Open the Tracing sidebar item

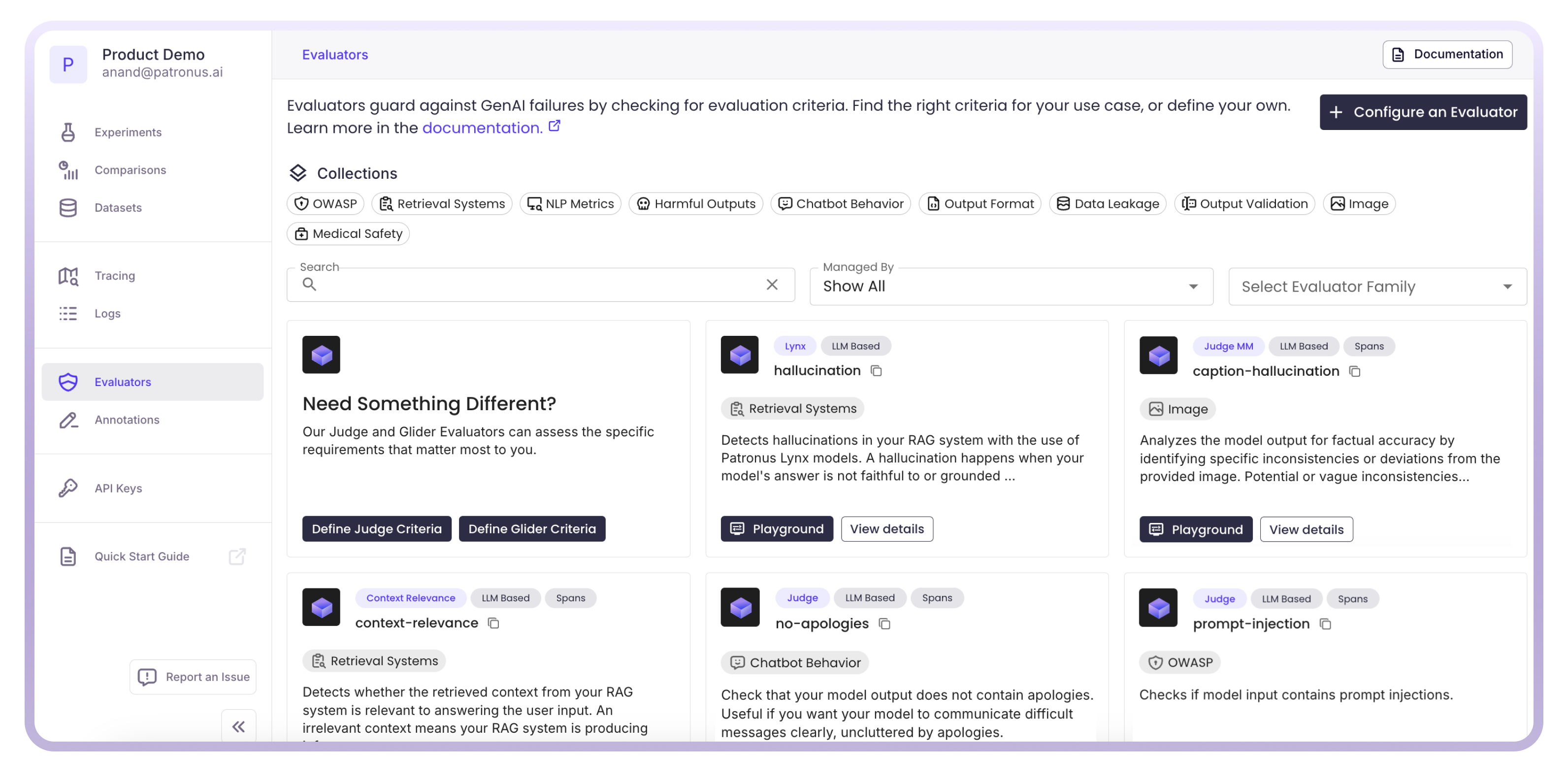coord(114,276)
